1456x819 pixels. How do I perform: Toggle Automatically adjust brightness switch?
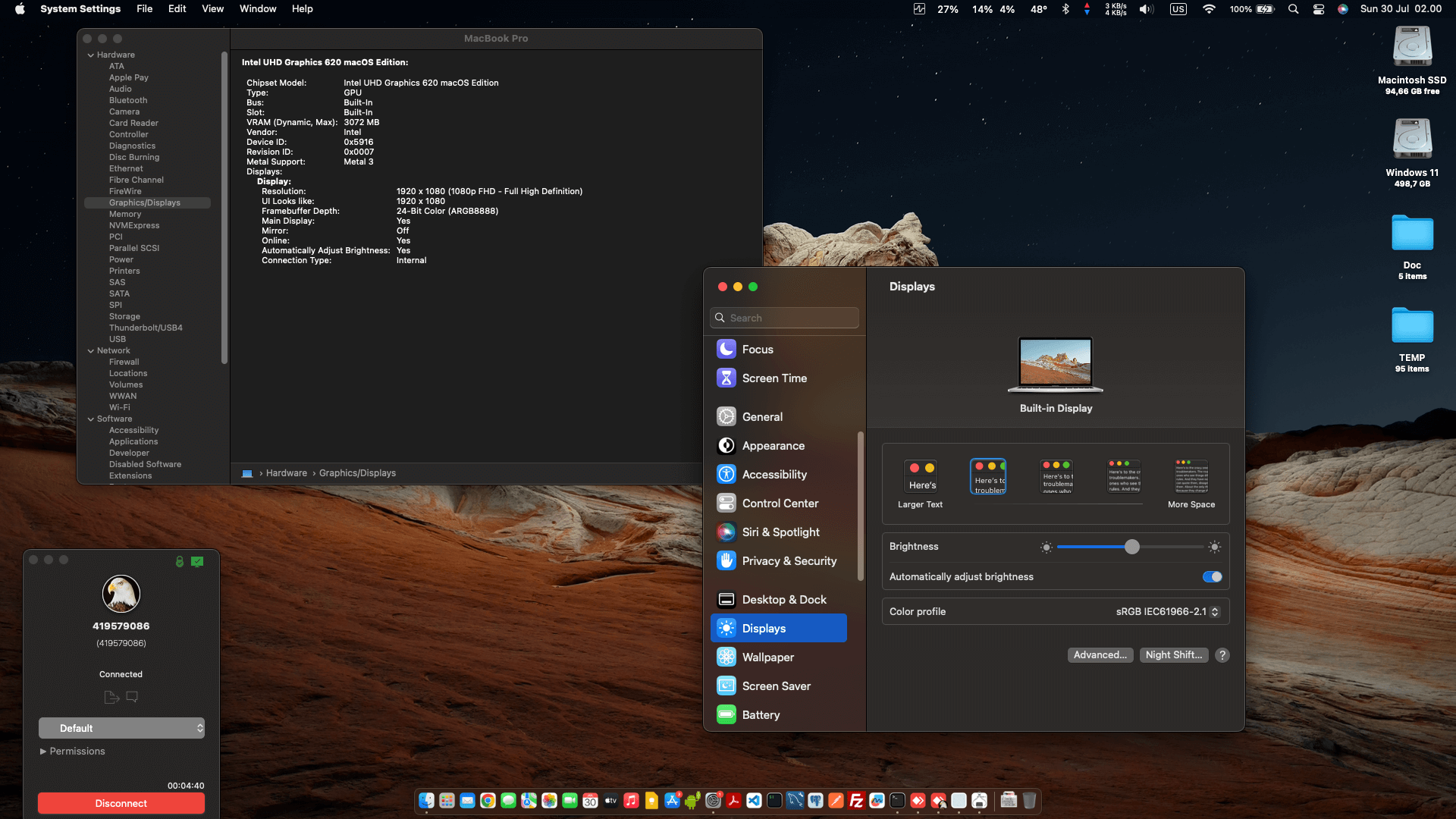pos(1212,576)
